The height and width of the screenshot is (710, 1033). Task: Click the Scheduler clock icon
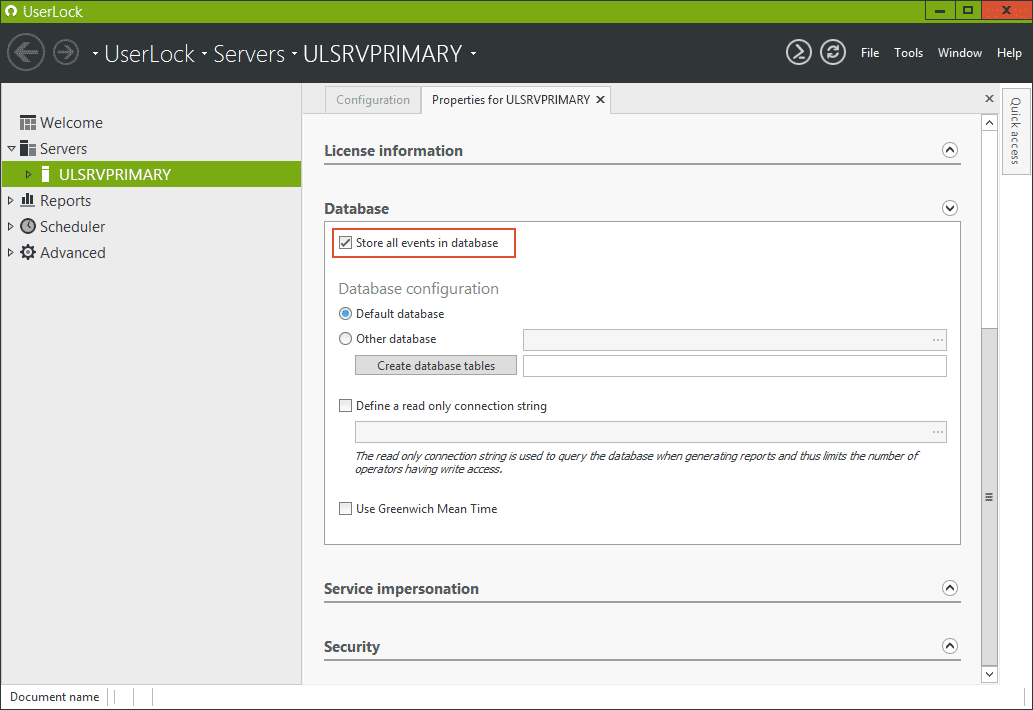click(x=28, y=227)
